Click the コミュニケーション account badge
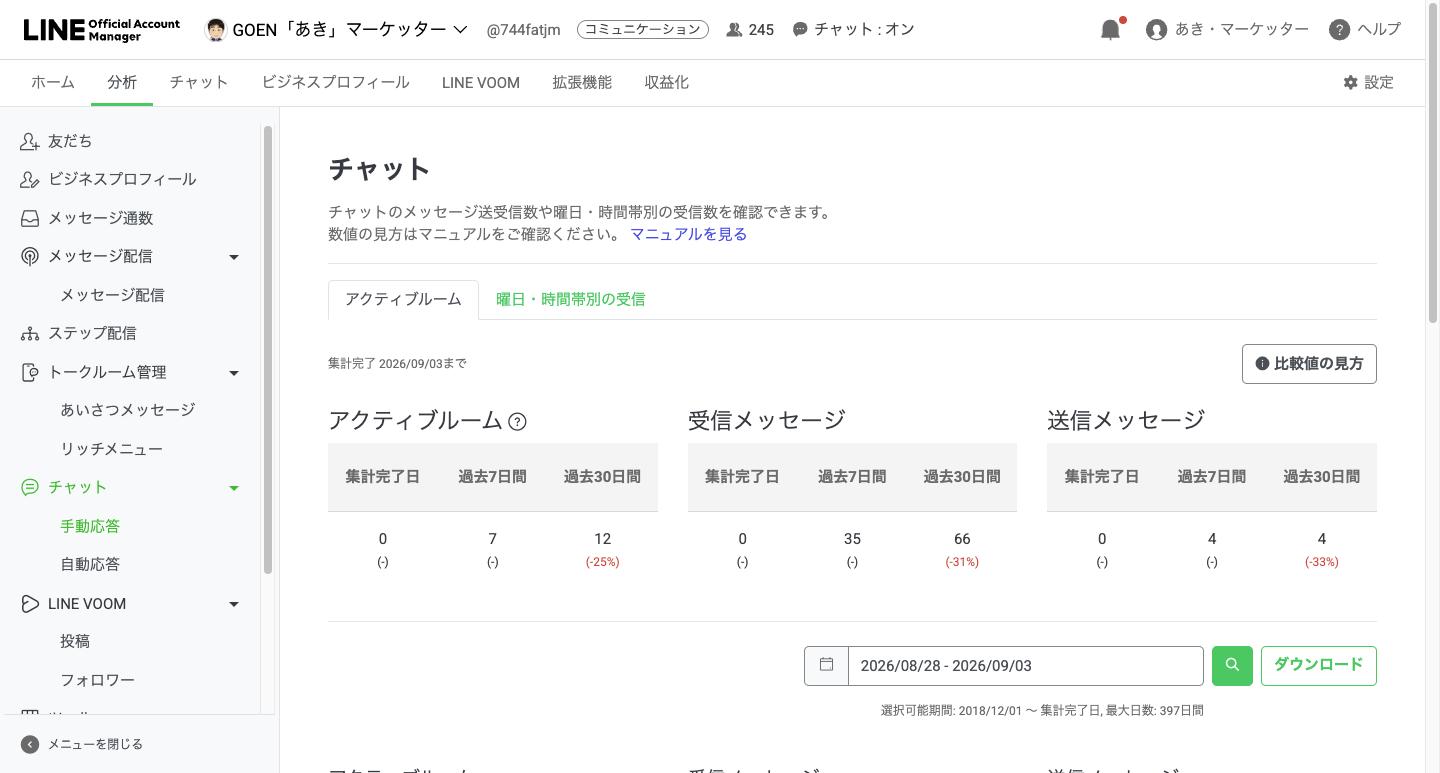Image resolution: width=1440 pixels, height=773 pixels. click(x=643, y=30)
